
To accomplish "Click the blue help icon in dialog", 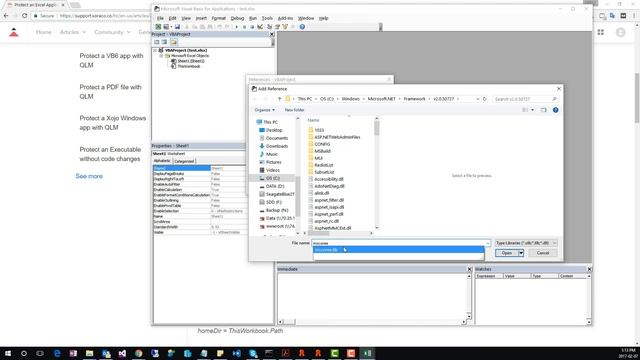I will coord(556,110).
